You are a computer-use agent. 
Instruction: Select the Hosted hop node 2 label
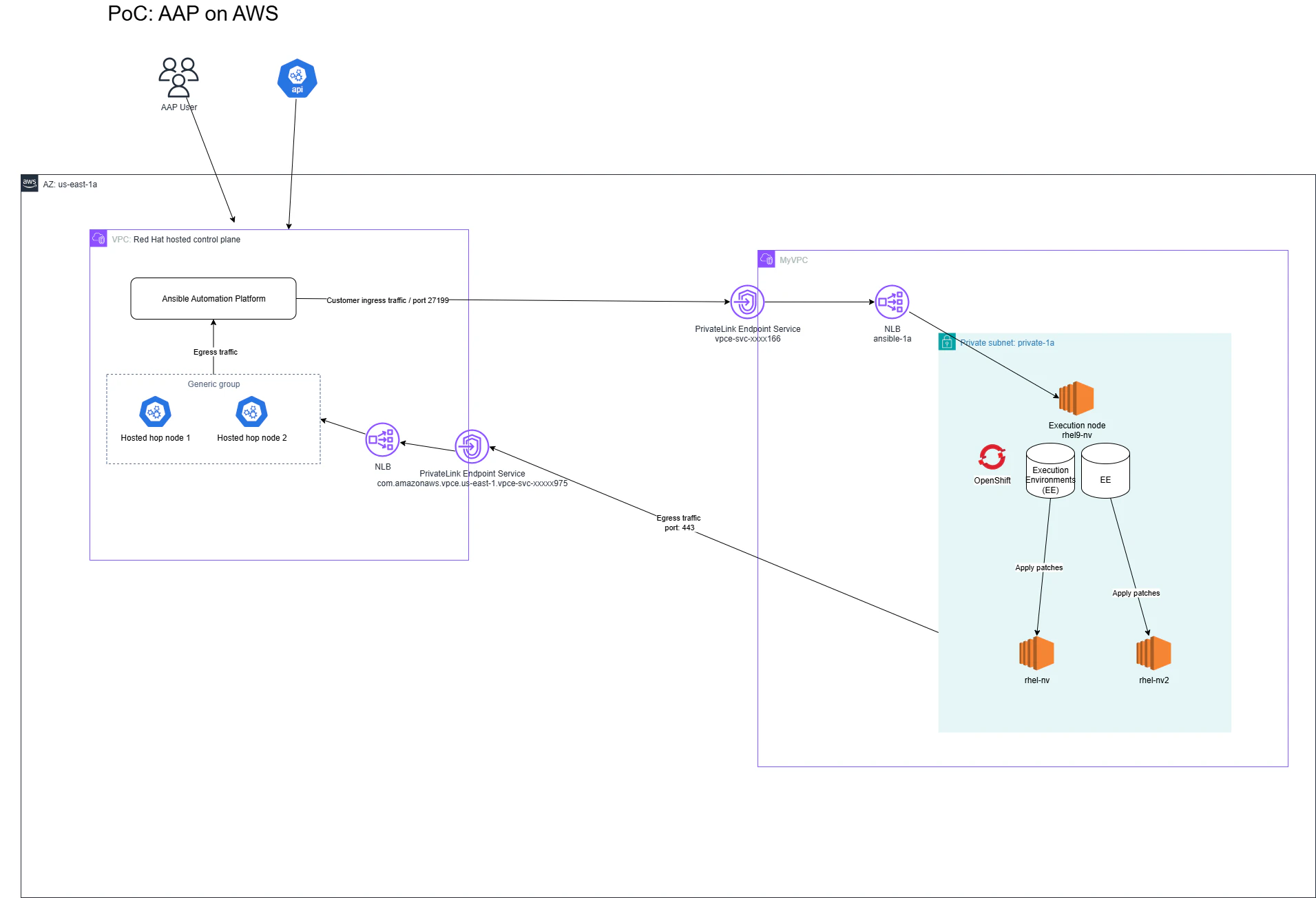[x=252, y=438]
